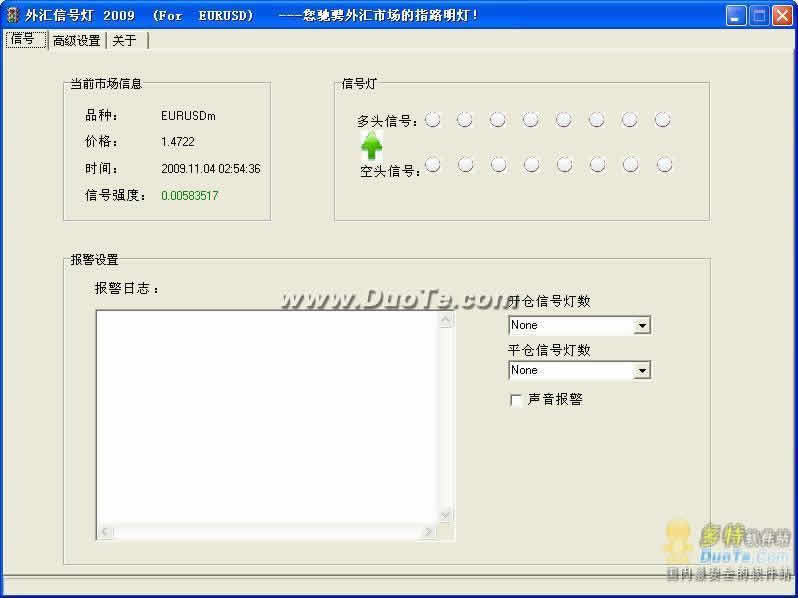Click the traffic light app icon in title bar
This screenshot has width=798, height=598.
point(13,16)
